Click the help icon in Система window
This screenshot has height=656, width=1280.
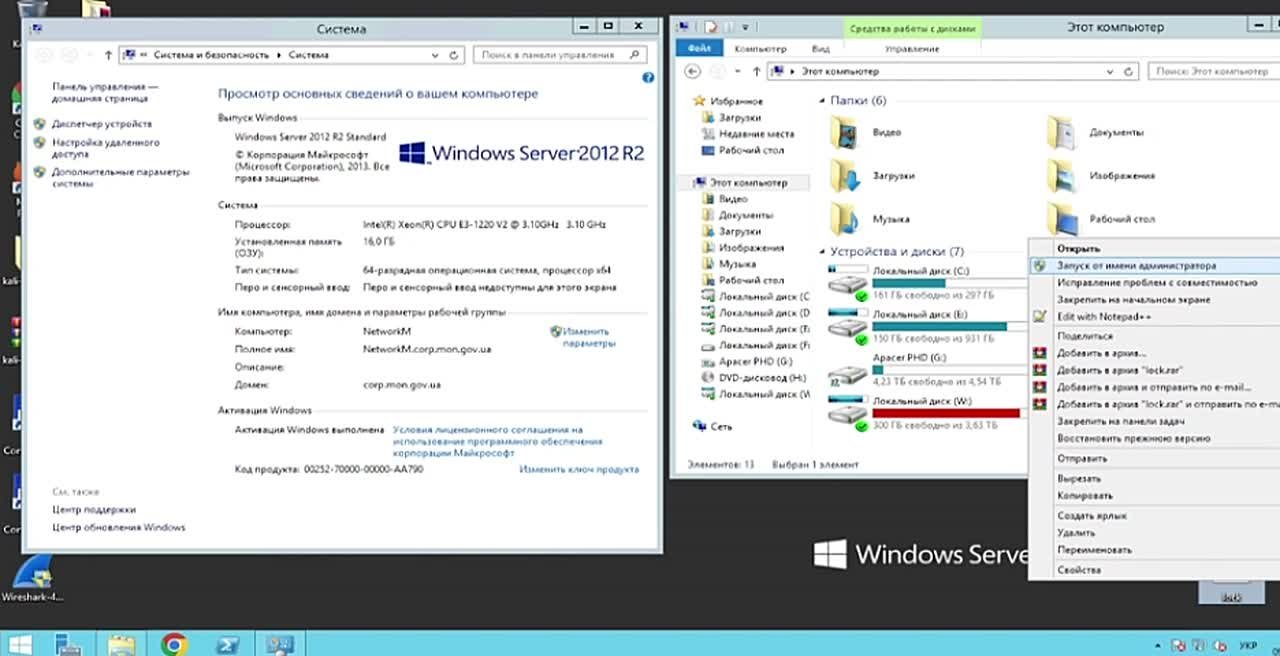click(648, 77)
